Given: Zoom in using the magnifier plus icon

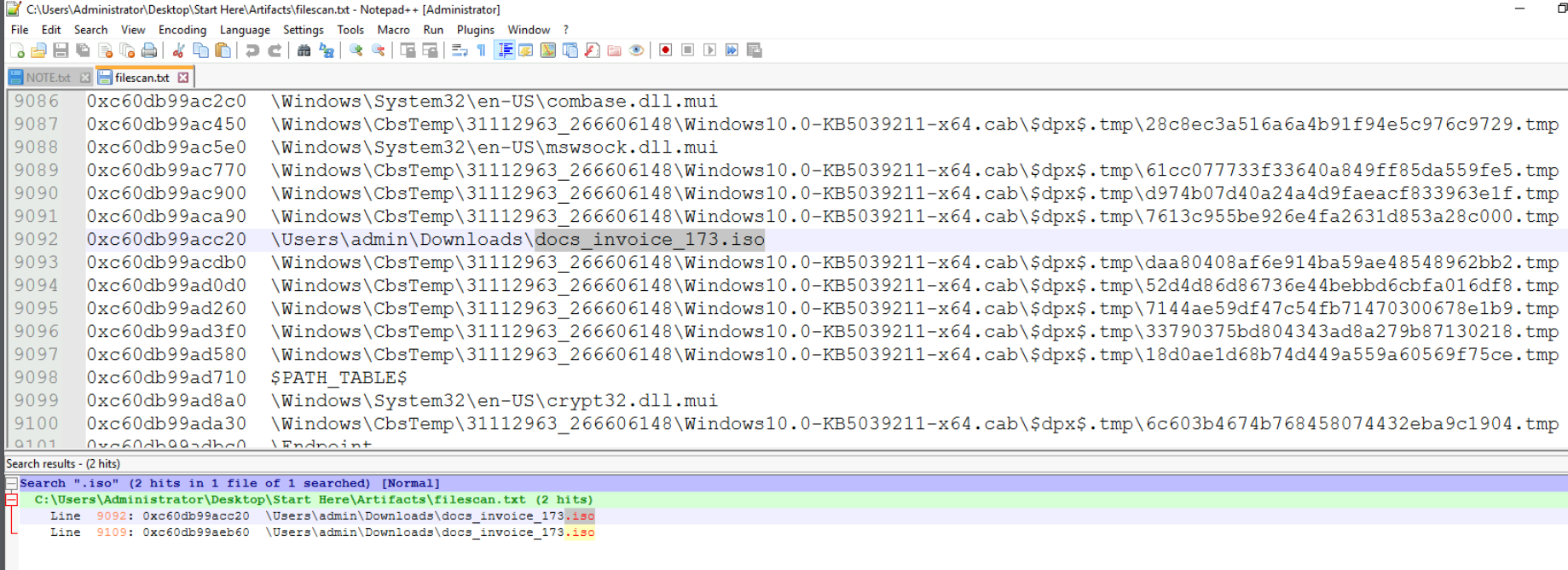Looking at the screenshot, I should tap(356, 50).
